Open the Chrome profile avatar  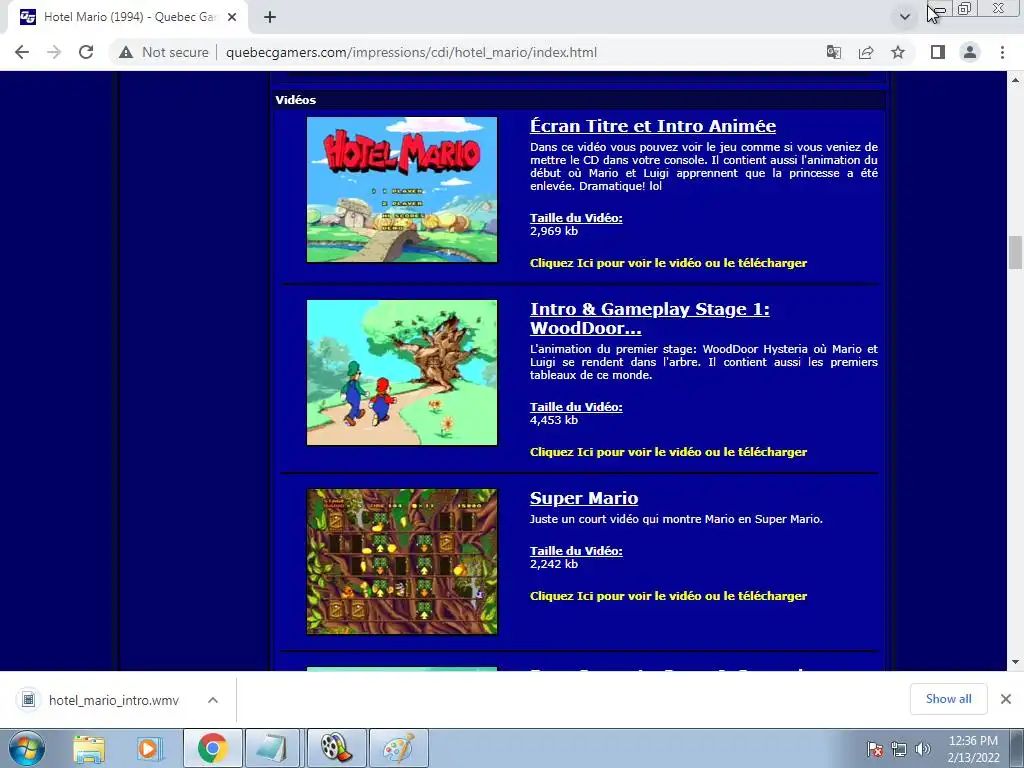pos(970,52)
